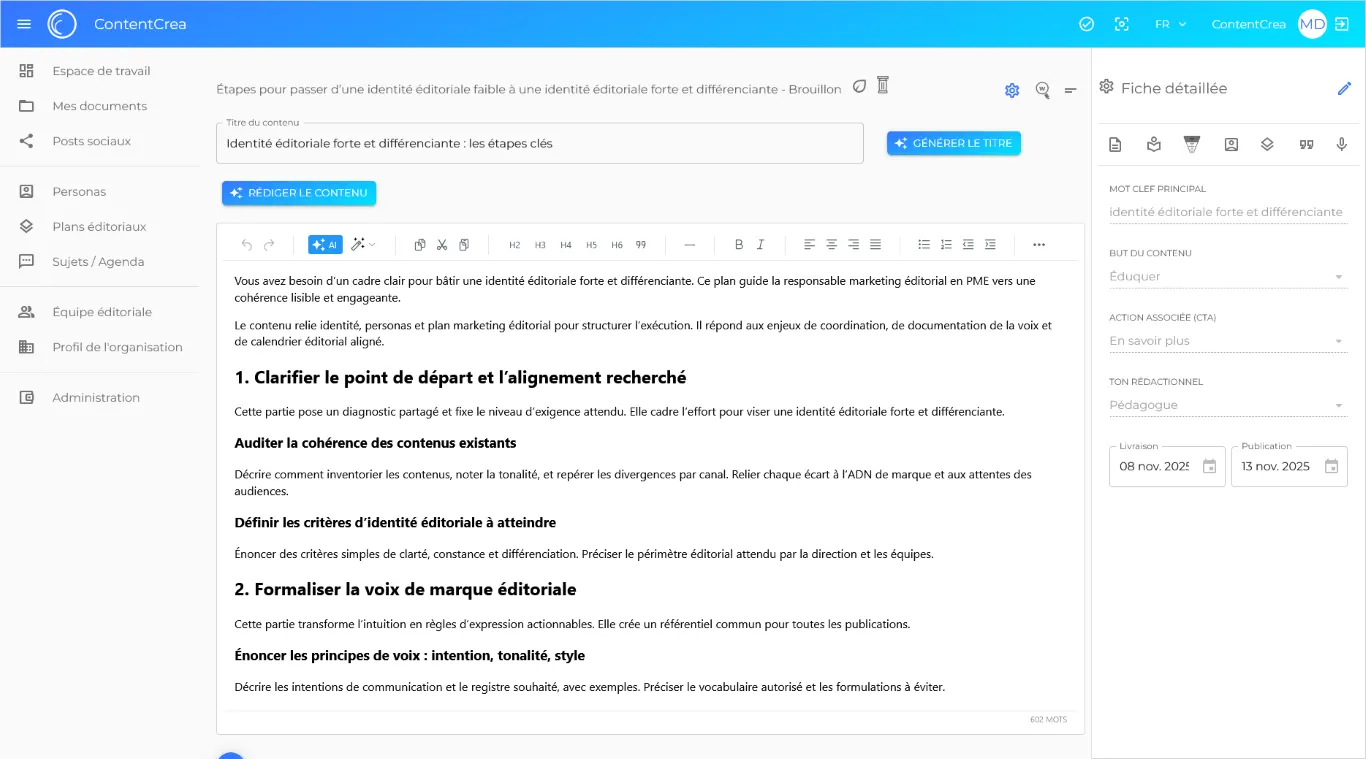Click the Titre du contenu input field
This screenshot has width=1366, height=759.
539,143
